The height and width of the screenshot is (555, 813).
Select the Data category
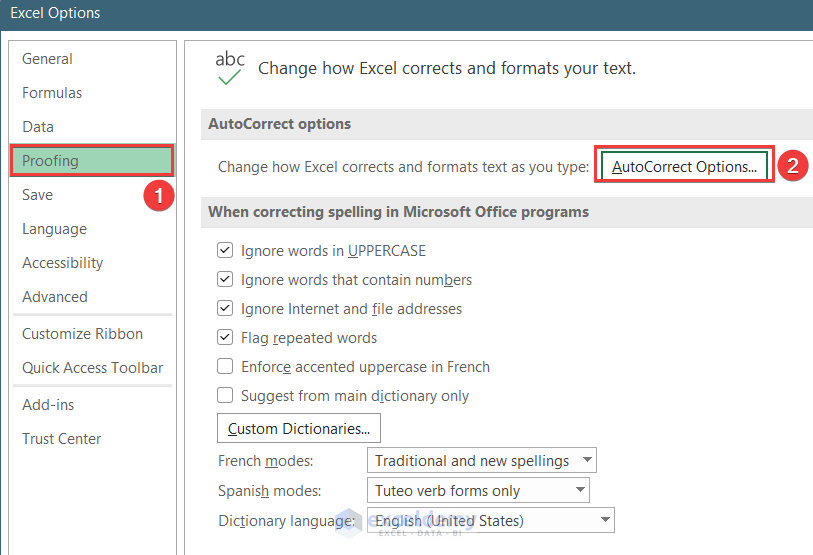coord(38,127)
